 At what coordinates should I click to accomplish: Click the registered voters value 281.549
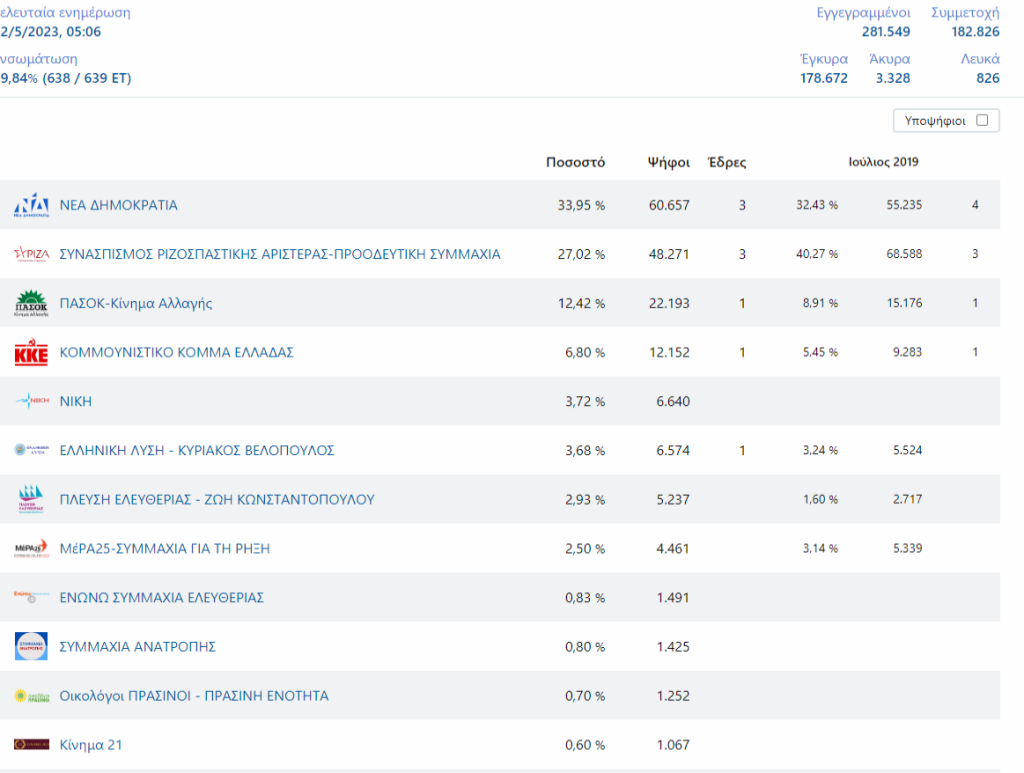(886, 32)
